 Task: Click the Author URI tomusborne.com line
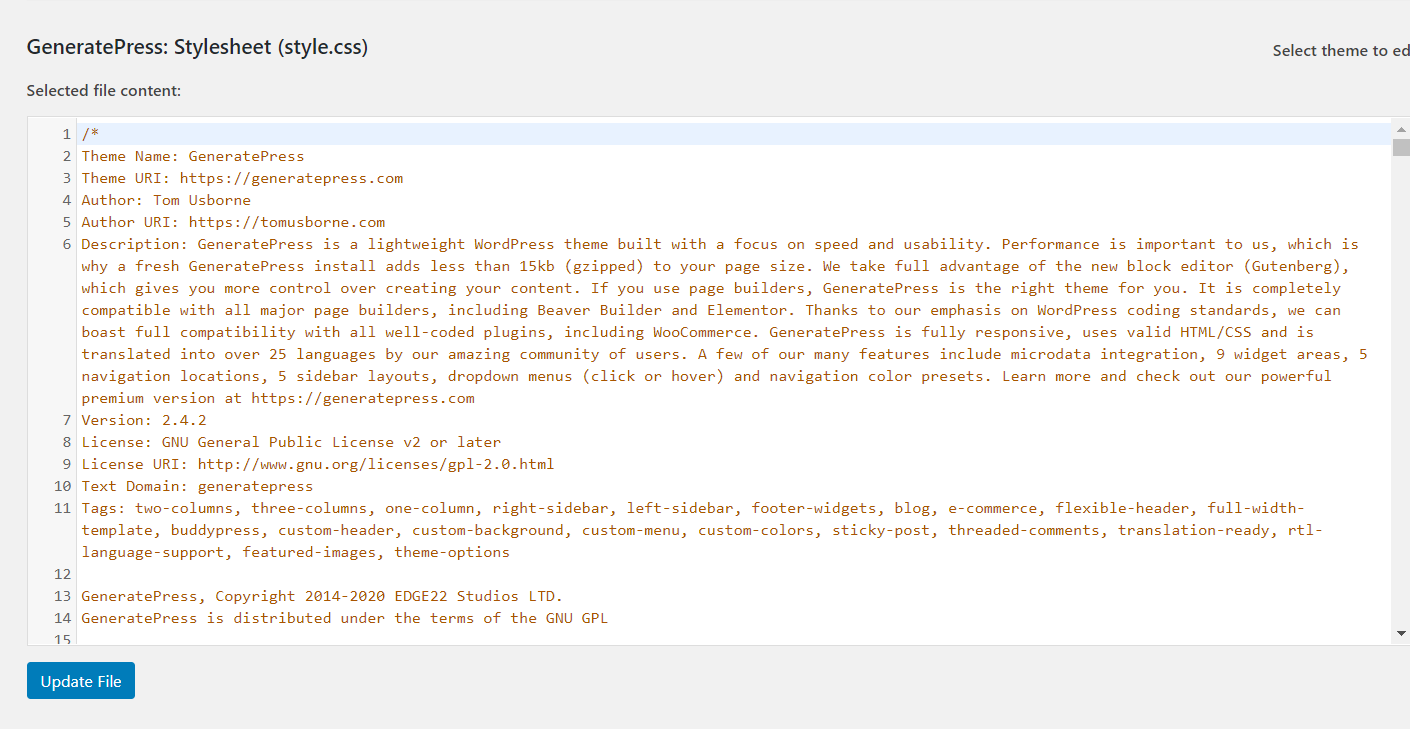(233, 222)
